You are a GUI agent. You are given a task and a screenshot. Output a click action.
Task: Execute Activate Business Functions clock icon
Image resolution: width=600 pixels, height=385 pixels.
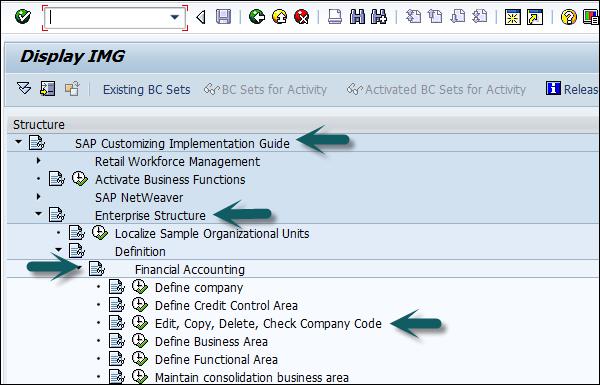[x=80, y=179]
